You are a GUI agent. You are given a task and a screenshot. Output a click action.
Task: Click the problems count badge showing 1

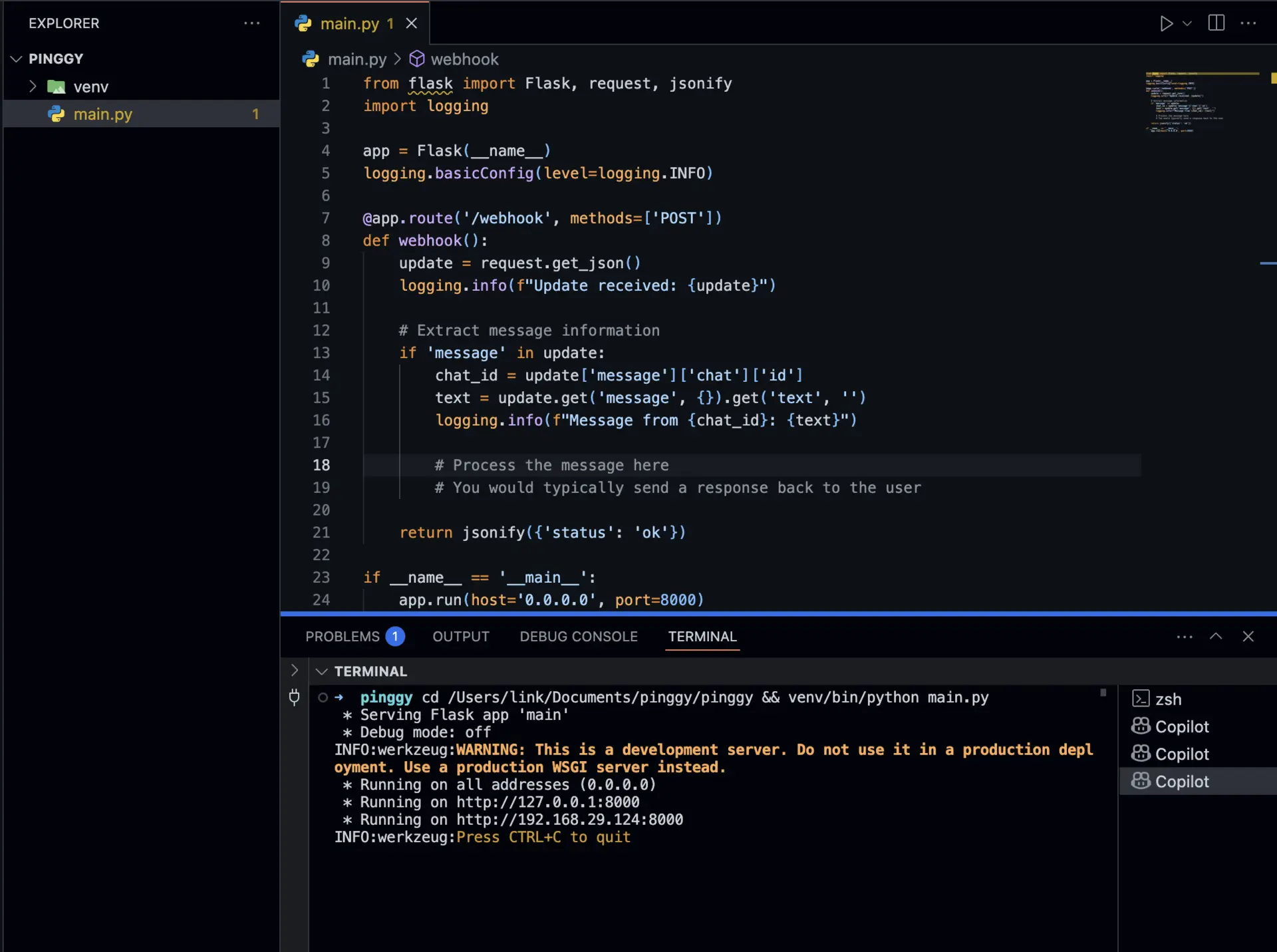click(395, 637)
